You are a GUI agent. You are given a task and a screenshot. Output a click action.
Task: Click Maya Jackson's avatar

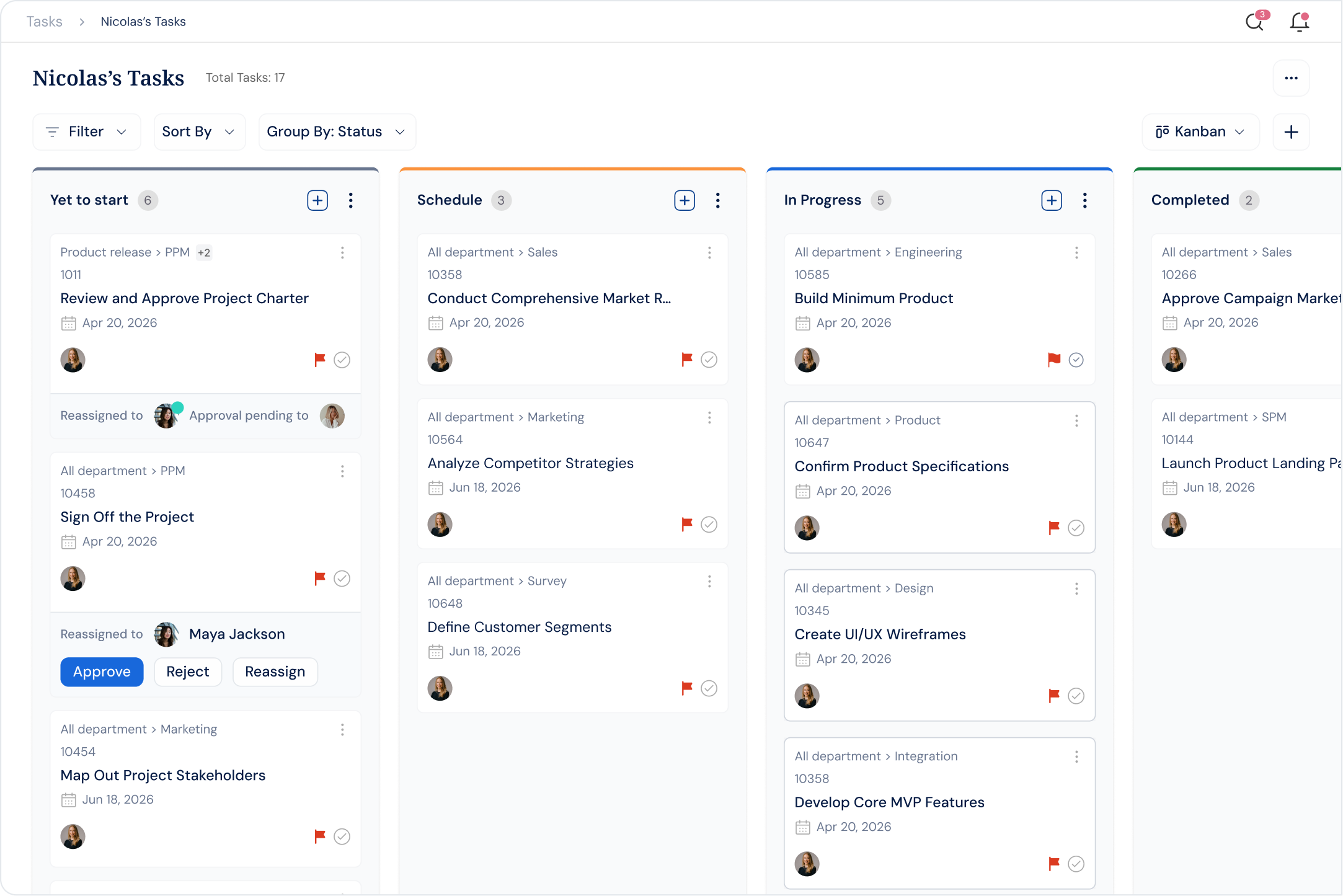[166, 634]
